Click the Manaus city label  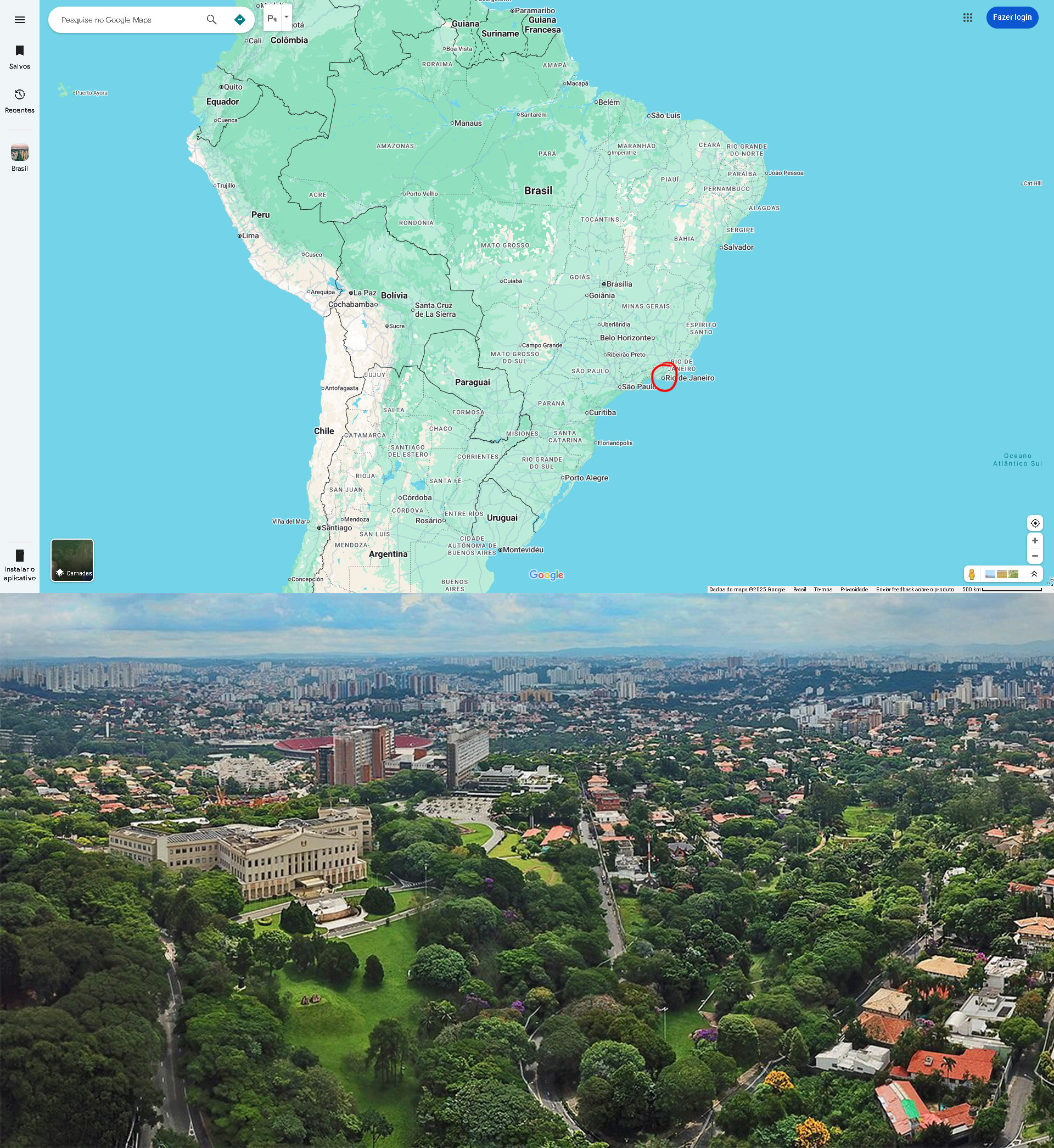468,123
